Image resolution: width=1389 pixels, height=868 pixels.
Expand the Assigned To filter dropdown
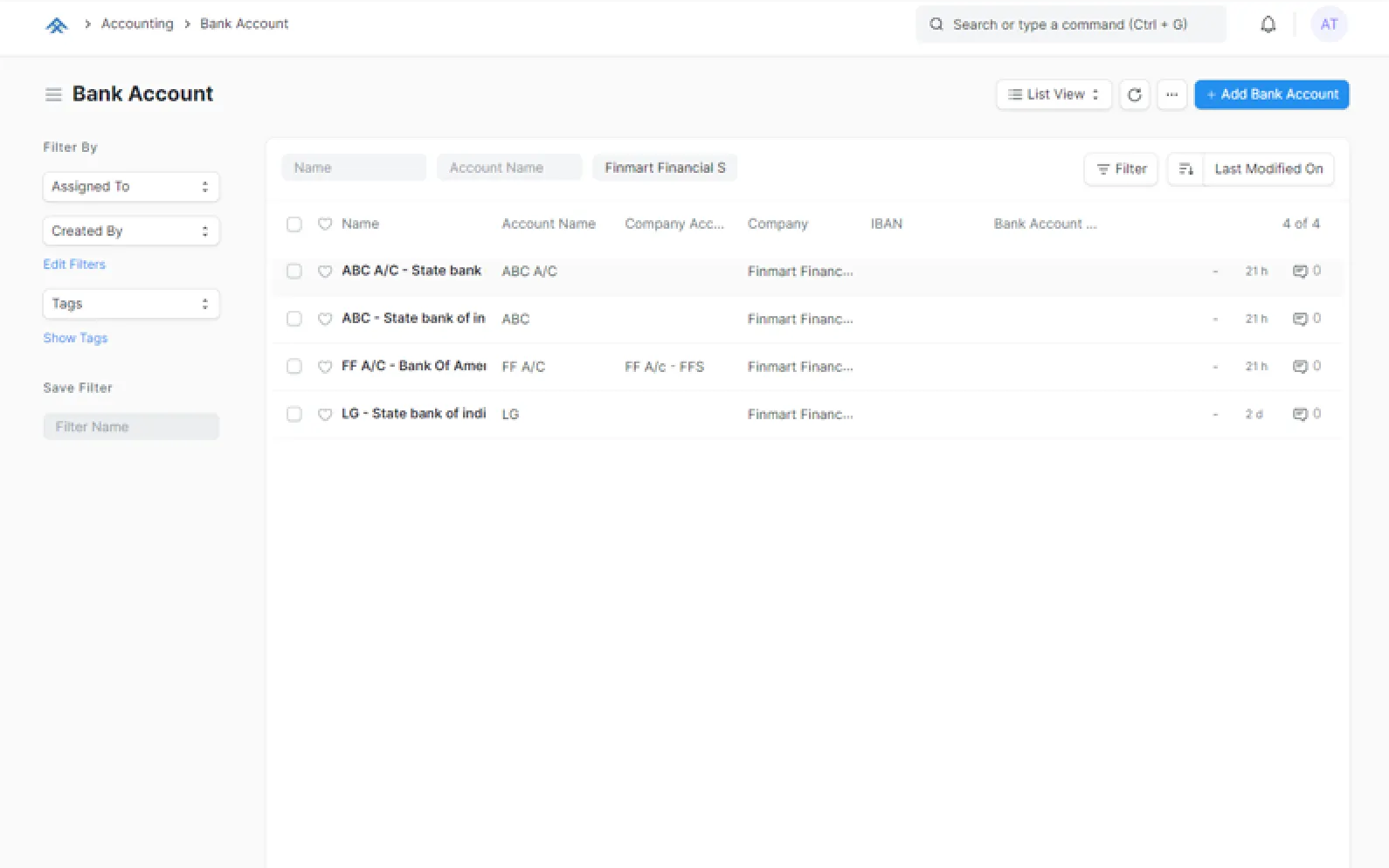coord(131,187)
